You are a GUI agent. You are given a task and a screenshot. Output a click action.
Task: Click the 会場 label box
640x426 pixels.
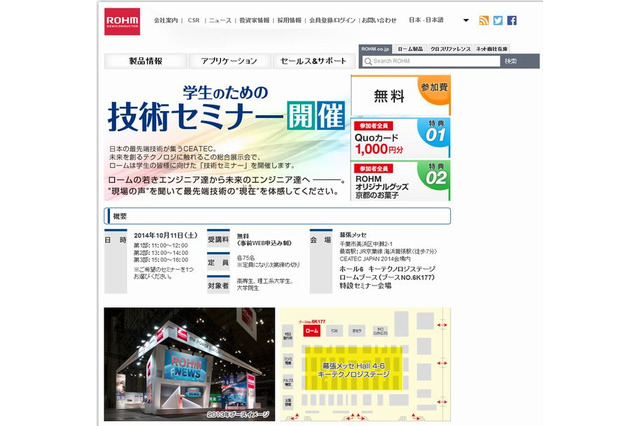point(321,261)
